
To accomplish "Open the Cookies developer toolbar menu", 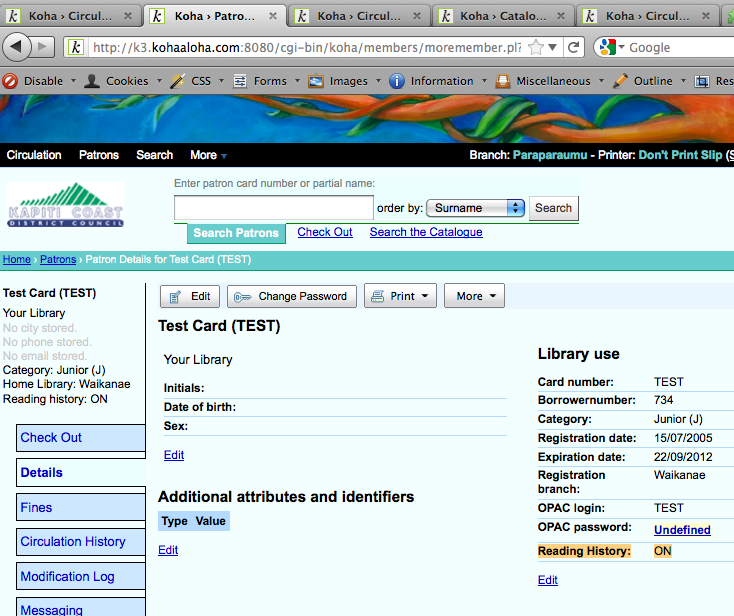I will (116, 81).
